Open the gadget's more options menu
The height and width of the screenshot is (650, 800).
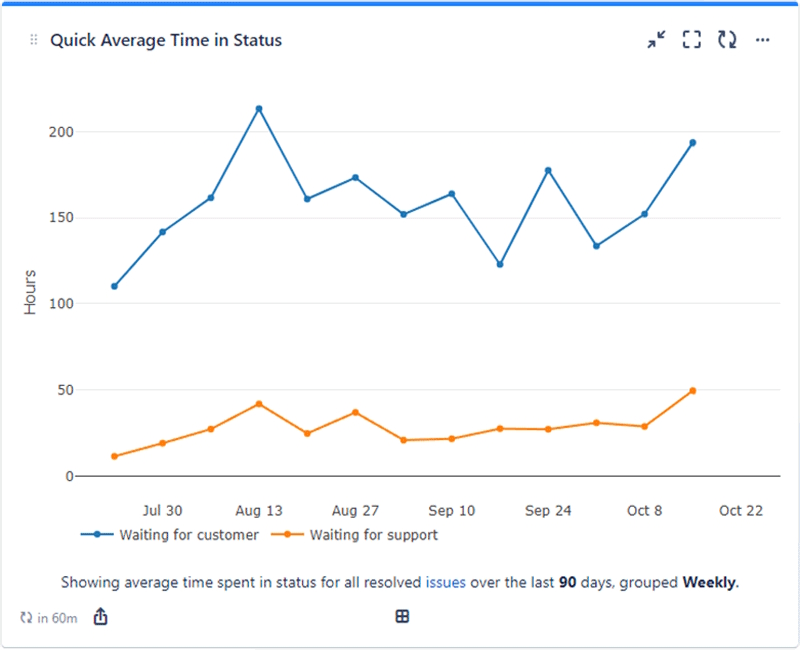(x=763, y=40)
